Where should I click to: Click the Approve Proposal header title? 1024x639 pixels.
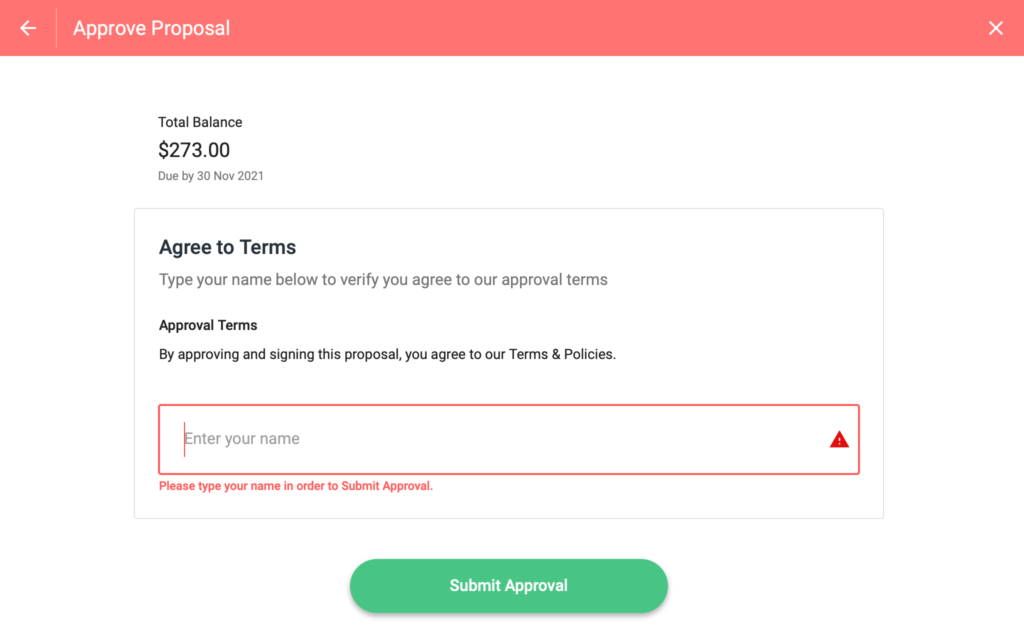pos(152,28)
